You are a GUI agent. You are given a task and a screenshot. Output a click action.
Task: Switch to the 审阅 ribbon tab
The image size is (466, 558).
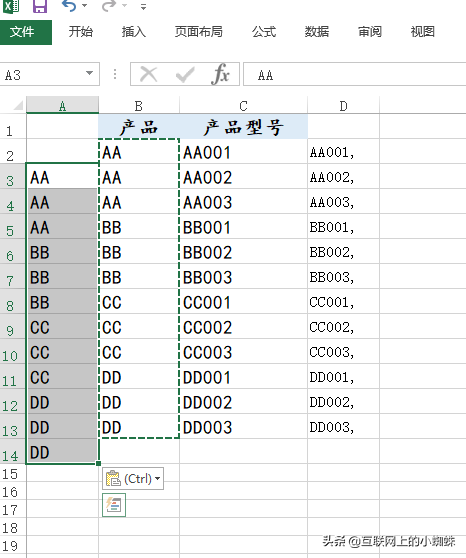pos(370,32)
